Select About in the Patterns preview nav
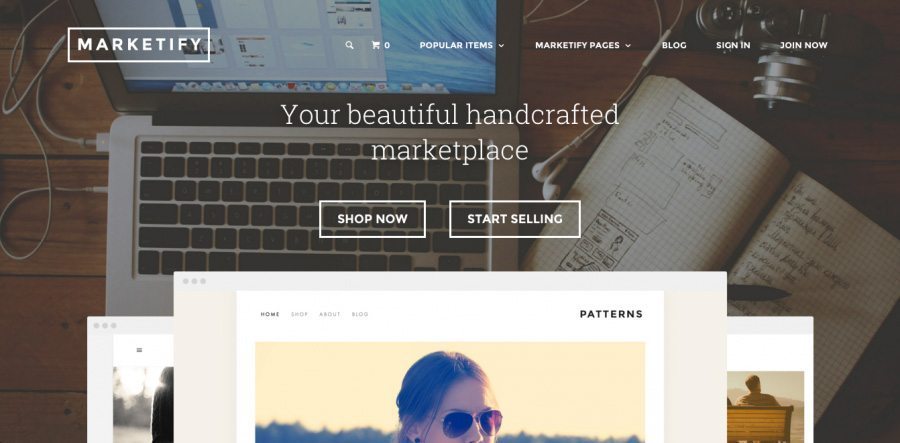The height and width of the screenshot is (443, 900). tap(330, 314)
